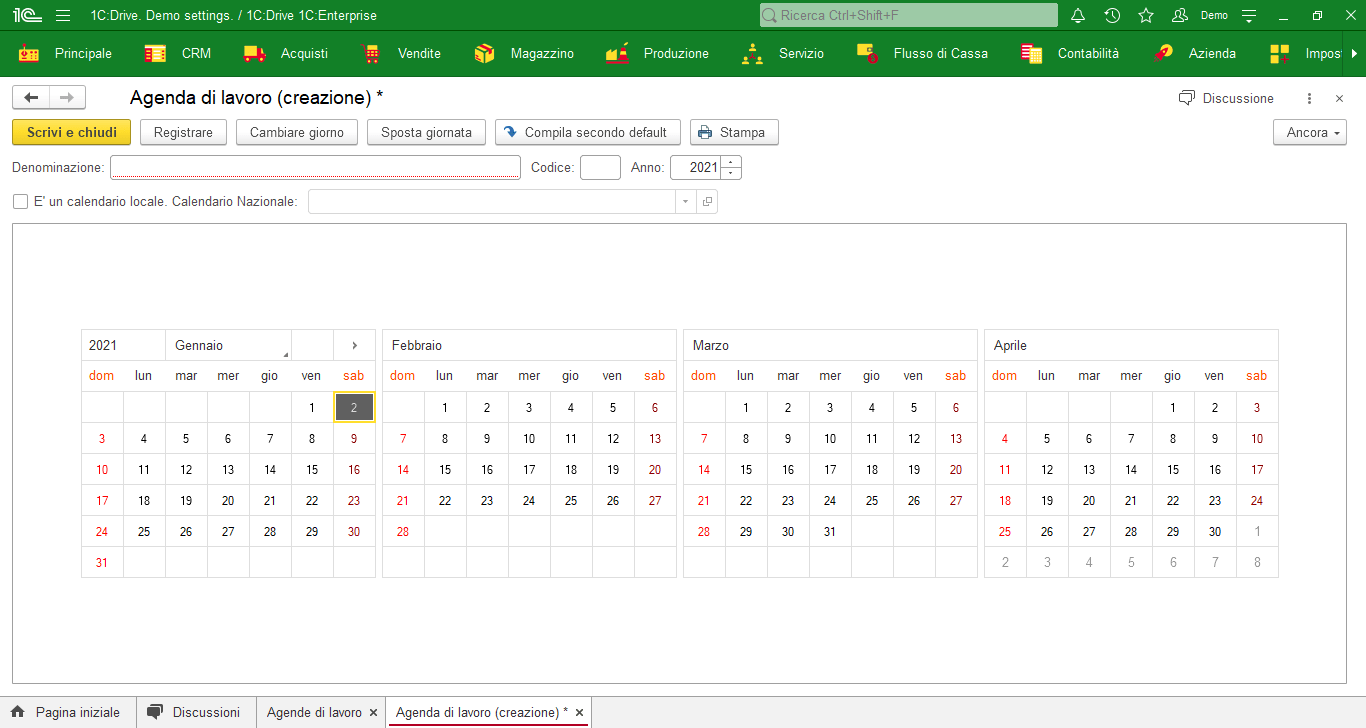Select day 31 in Marzo
Viewport: 1366px width, 728px height.
[830, 531]
